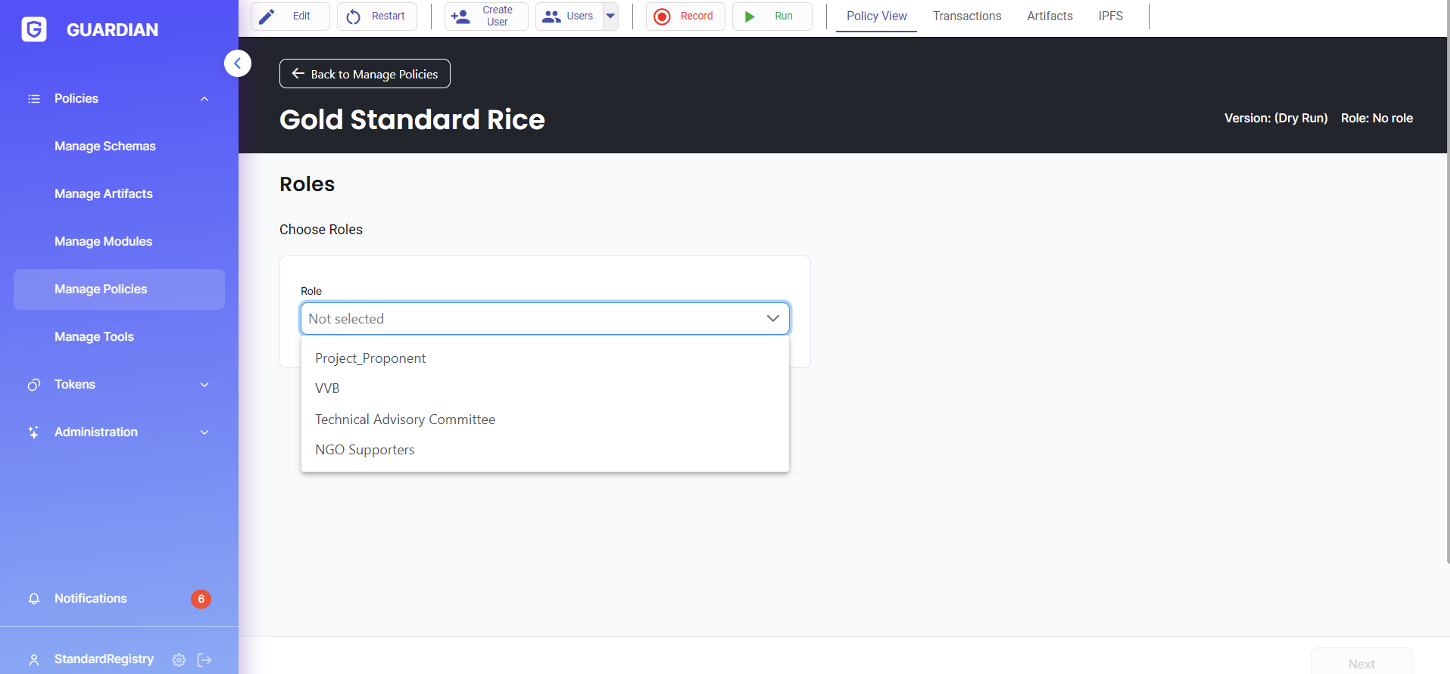Open Manage Schemas in the sidebar

coord(105,146)
